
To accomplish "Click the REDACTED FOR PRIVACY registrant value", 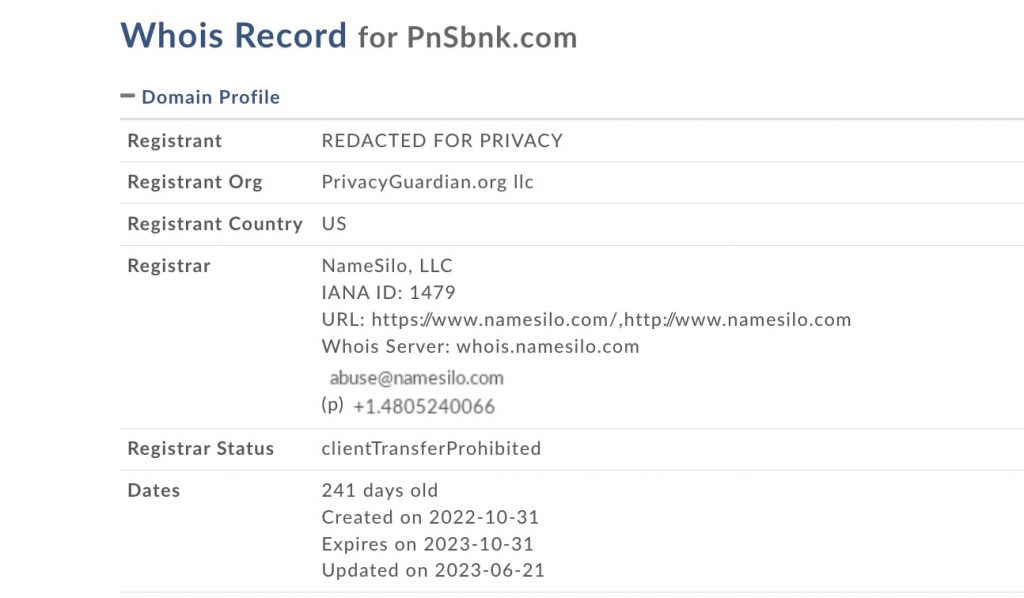I will click(x=442, y=141).
